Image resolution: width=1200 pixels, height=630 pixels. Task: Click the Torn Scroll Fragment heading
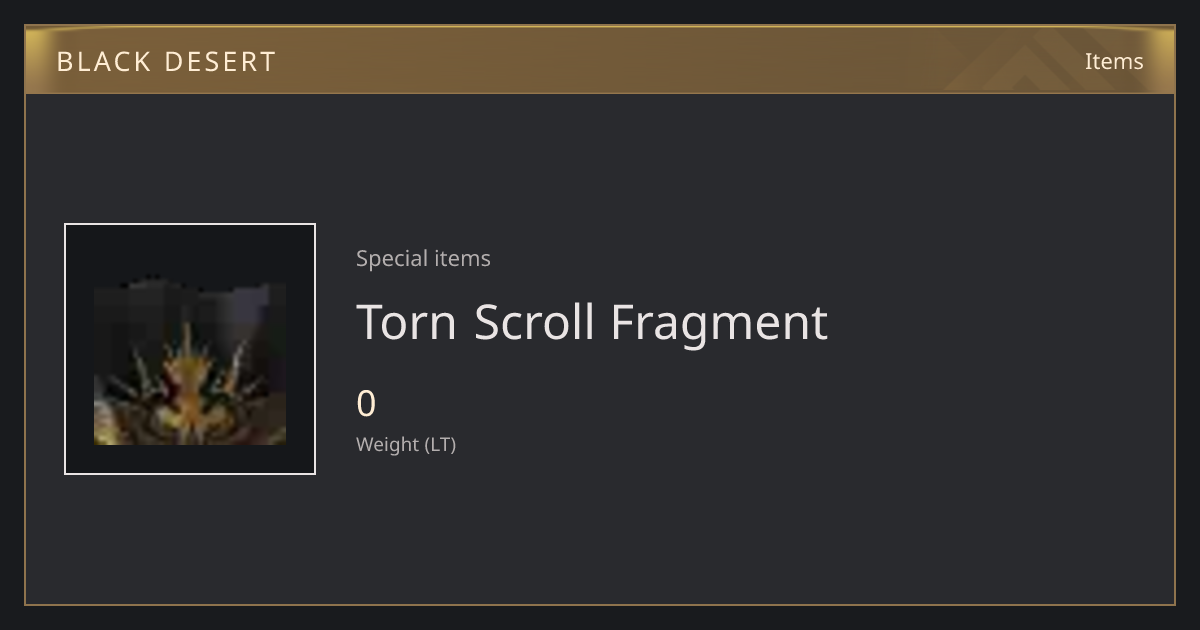point(592,322)
